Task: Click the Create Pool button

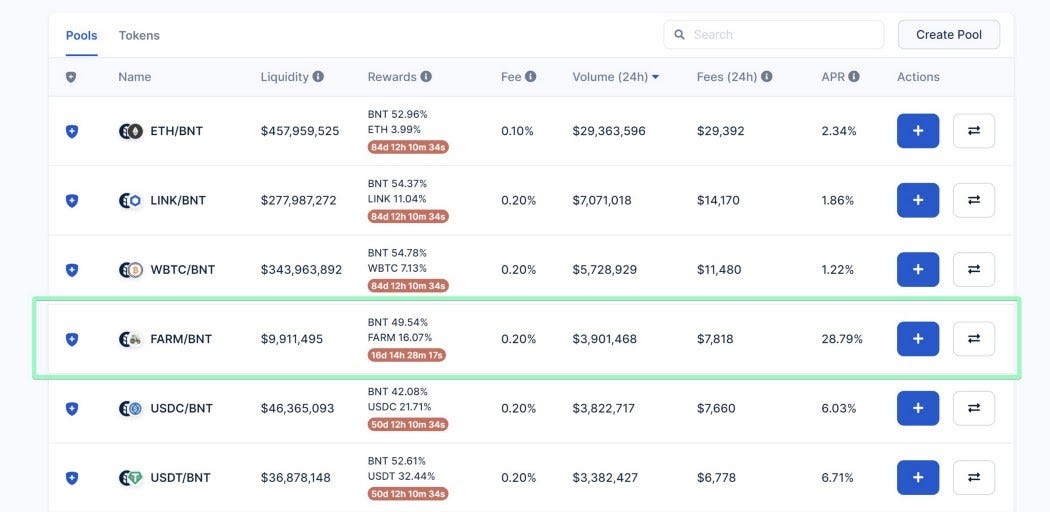Action: coord(949,35)
